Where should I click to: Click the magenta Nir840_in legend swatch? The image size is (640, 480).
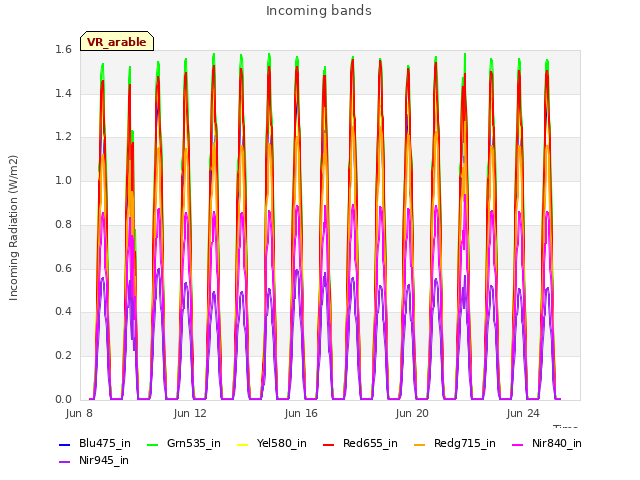click(517, 444)
